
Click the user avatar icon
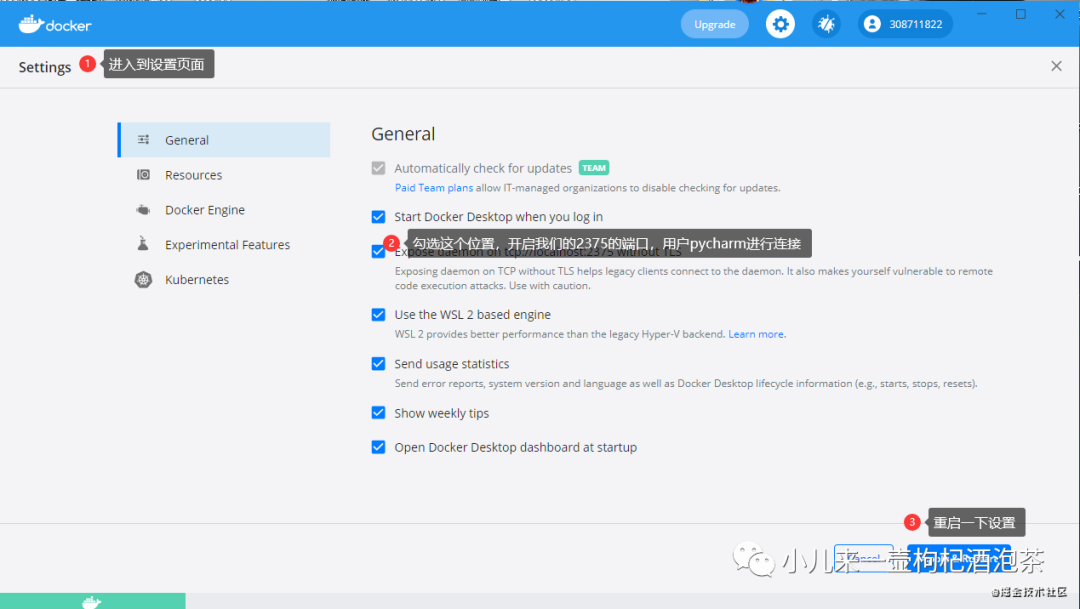pyautogui.click(x=872, y=24)
